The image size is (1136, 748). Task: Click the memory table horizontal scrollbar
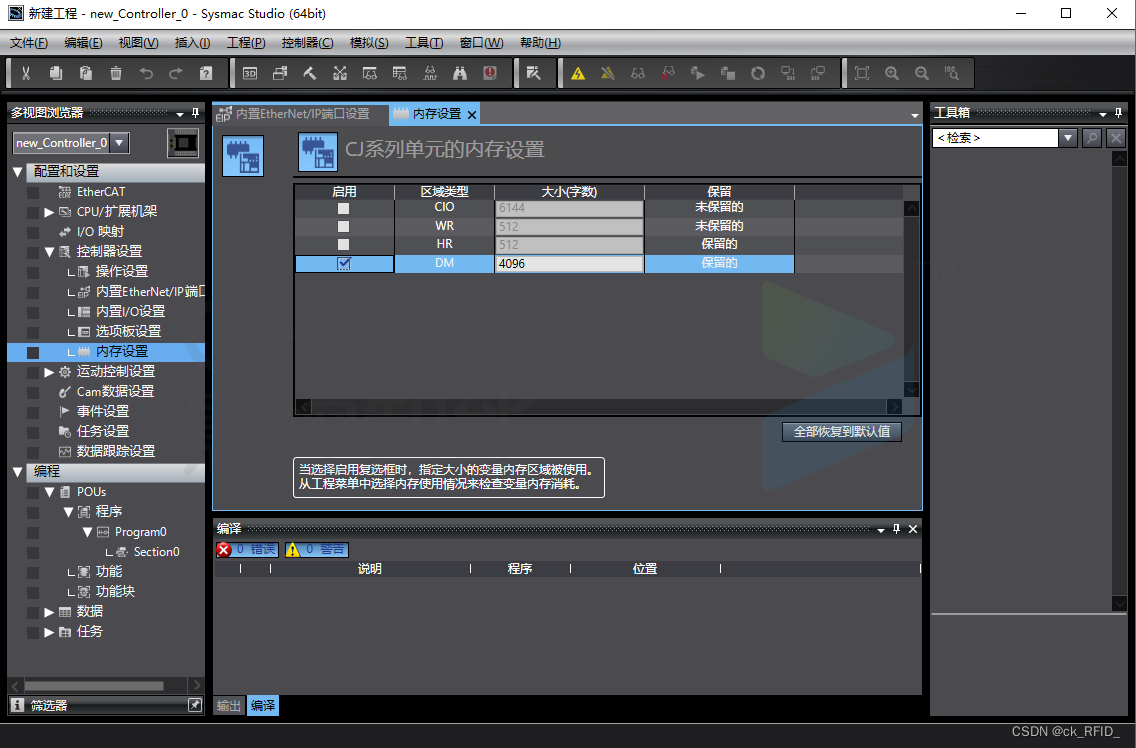pos(599,407)
